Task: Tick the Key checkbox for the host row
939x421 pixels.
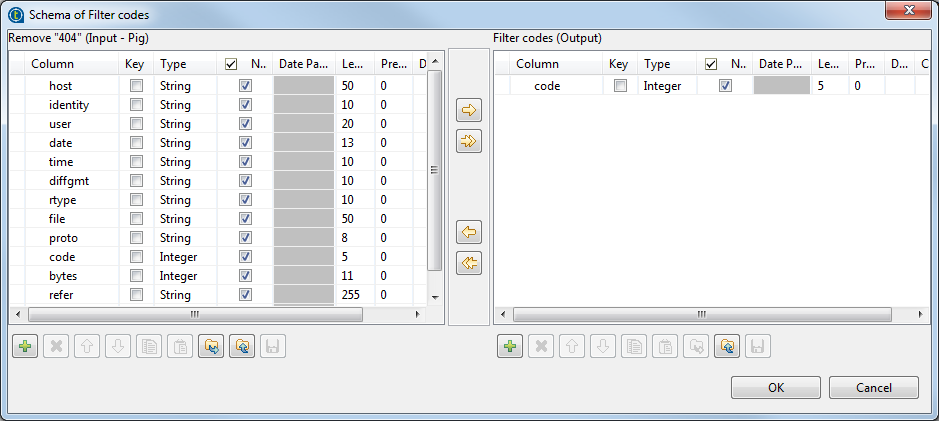Action: pyautogui.click(x=137, y=86)
